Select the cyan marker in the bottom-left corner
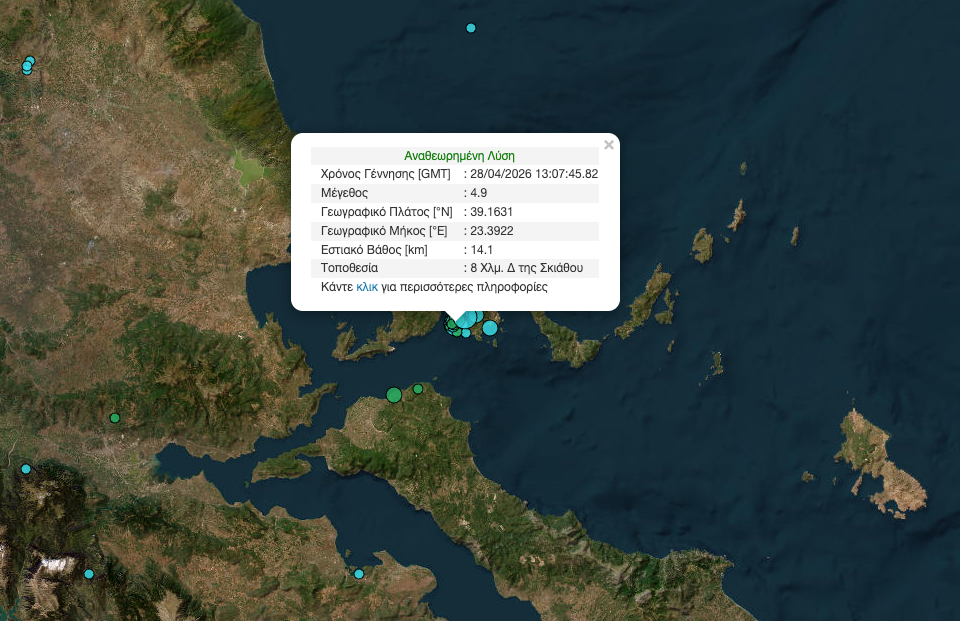960x621 pixels. (89, 574)
